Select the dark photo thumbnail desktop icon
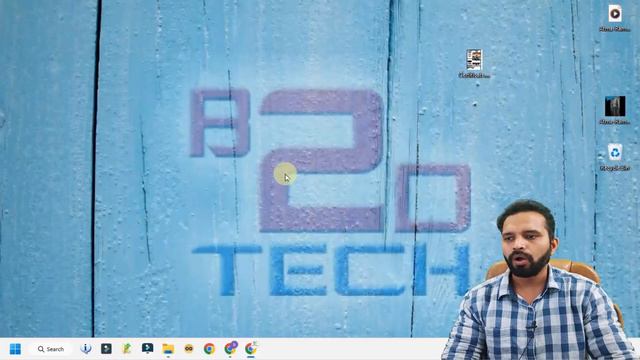This screenshot has width=640, height=360. tap(615, 110)
